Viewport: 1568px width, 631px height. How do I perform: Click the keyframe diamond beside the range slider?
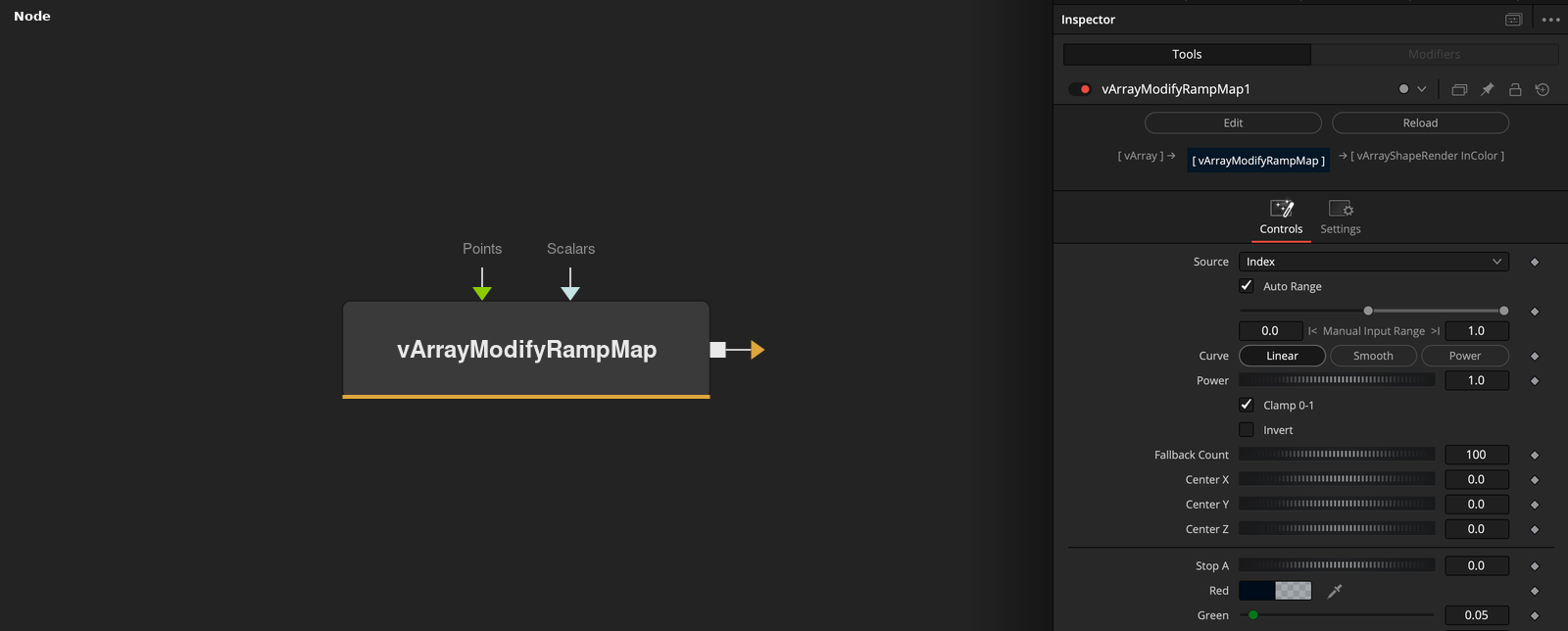pyautogui.click(x=1535, y=312)
